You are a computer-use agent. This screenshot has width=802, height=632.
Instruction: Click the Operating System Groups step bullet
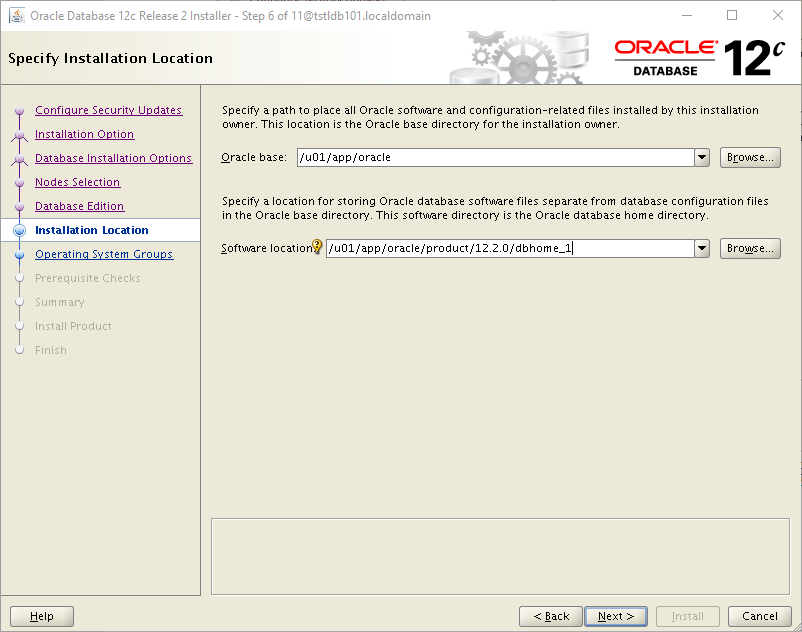coord(19,255)
